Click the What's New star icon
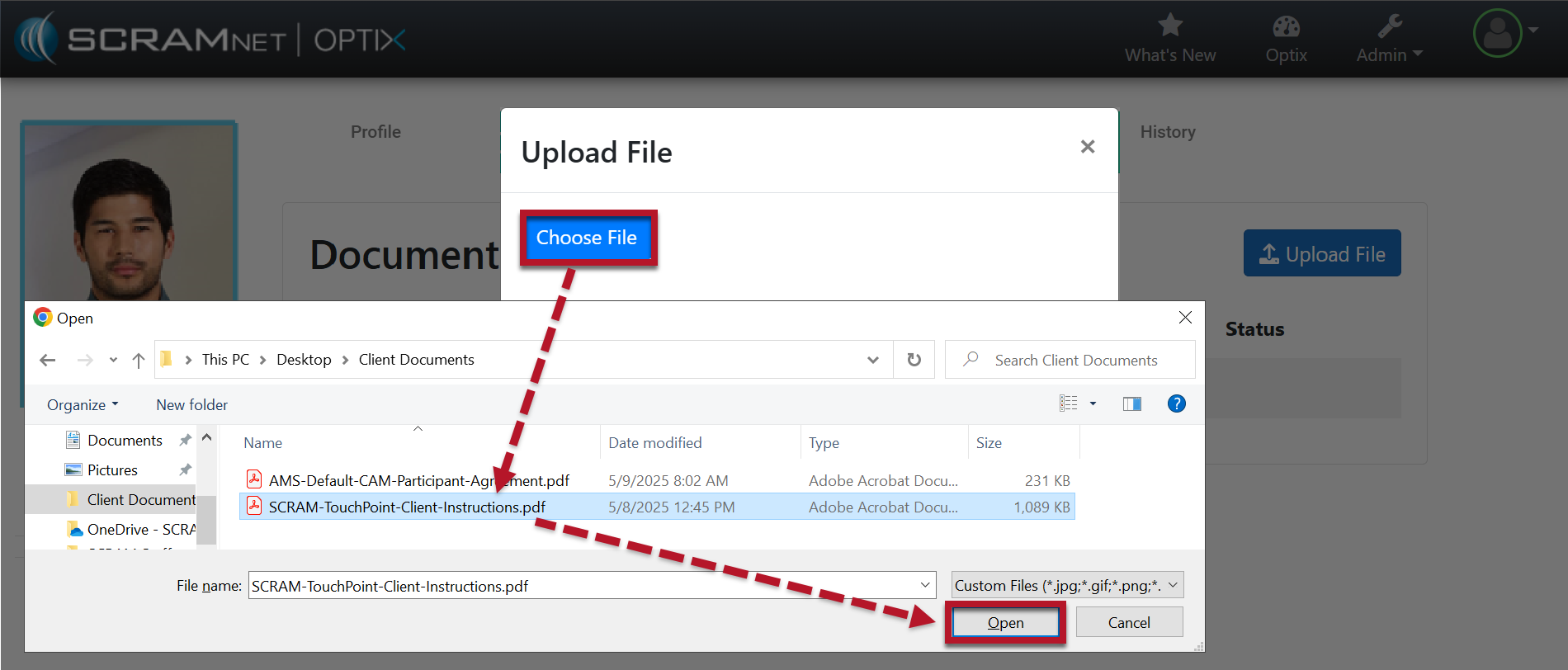Viewport: 1568px width, 670px height. (x=1169, y=26)
